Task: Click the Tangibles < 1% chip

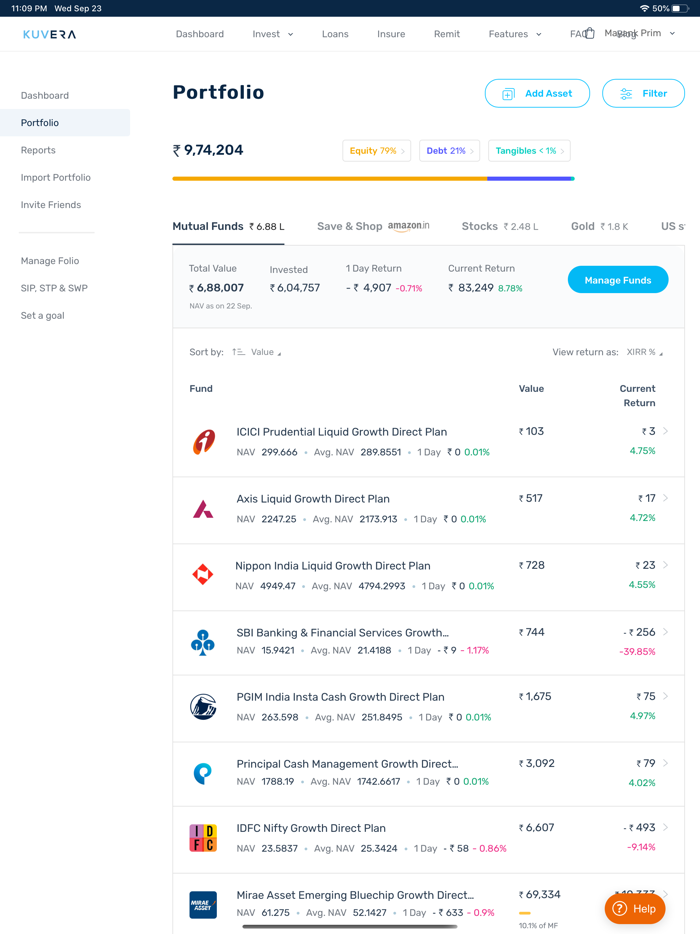Action: [529, 151]
